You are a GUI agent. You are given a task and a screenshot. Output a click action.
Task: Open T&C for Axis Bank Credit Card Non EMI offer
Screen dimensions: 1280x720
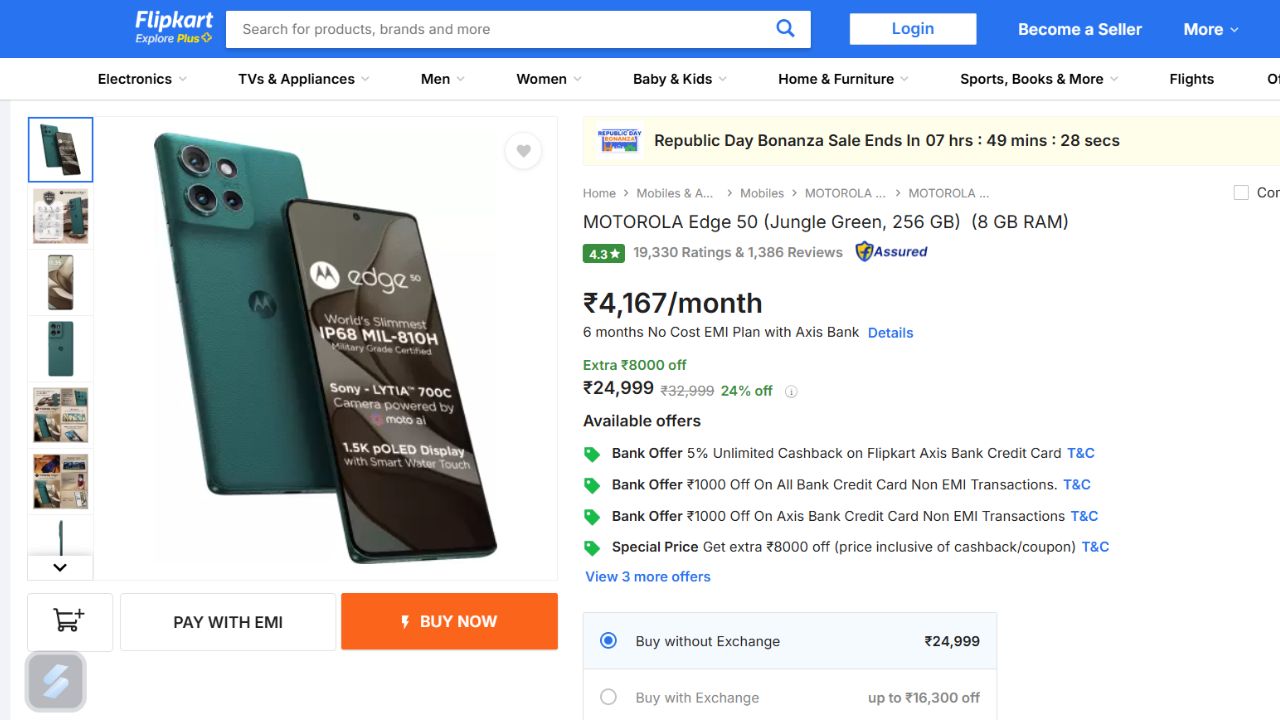coord(1084,516)
